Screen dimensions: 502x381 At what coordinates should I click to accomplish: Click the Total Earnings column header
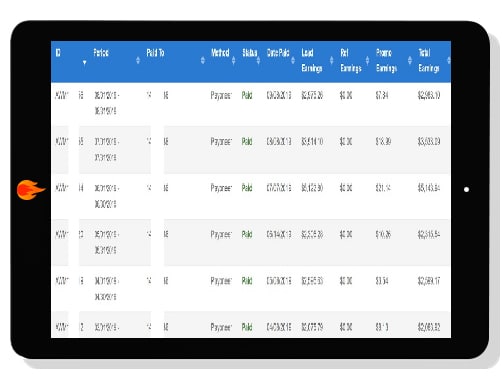(x=429, y=61)
